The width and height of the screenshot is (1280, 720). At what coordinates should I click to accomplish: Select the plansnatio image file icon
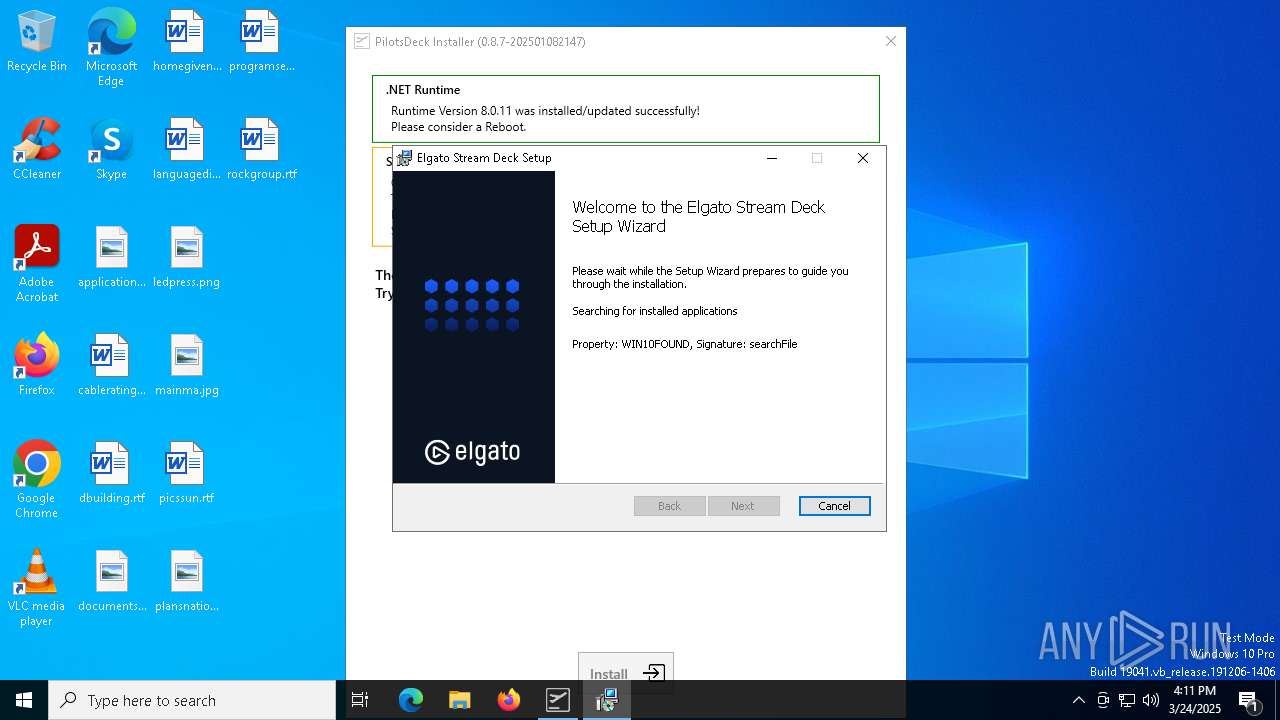click(186, 582)
